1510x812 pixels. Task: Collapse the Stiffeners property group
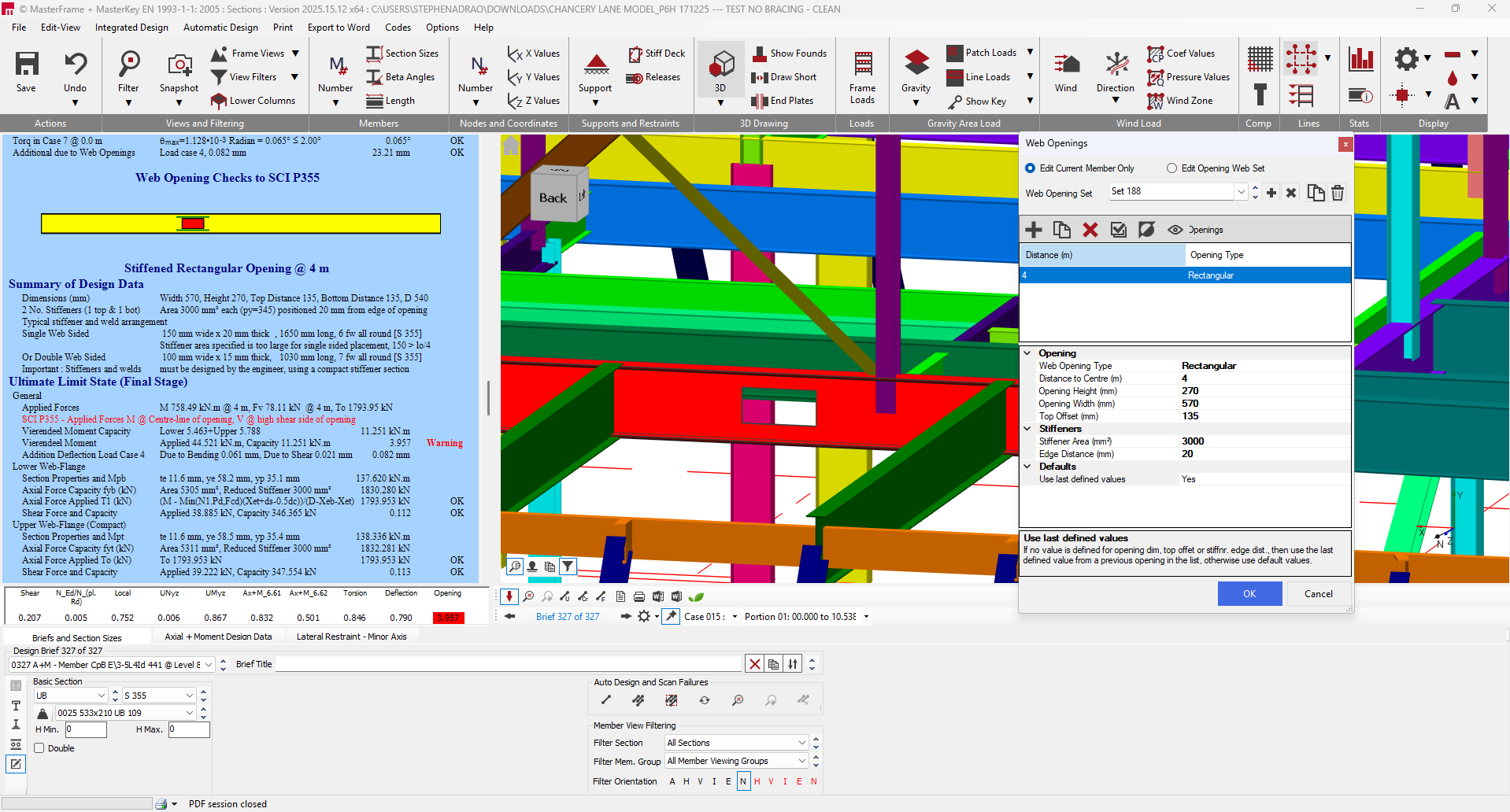coord(1027,429)
